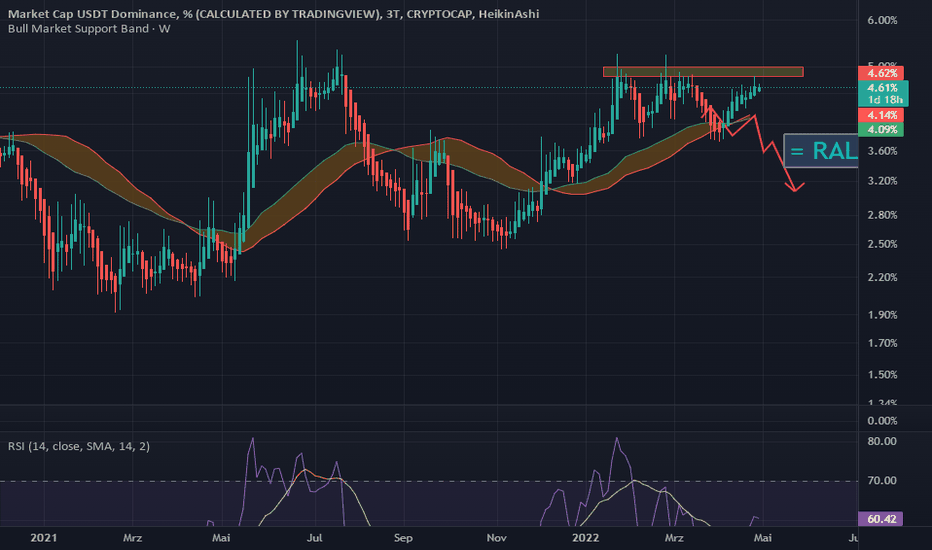Click the red 4.14% band label
The height and width of the screenshot is (550, 932).
pos(881,115)
